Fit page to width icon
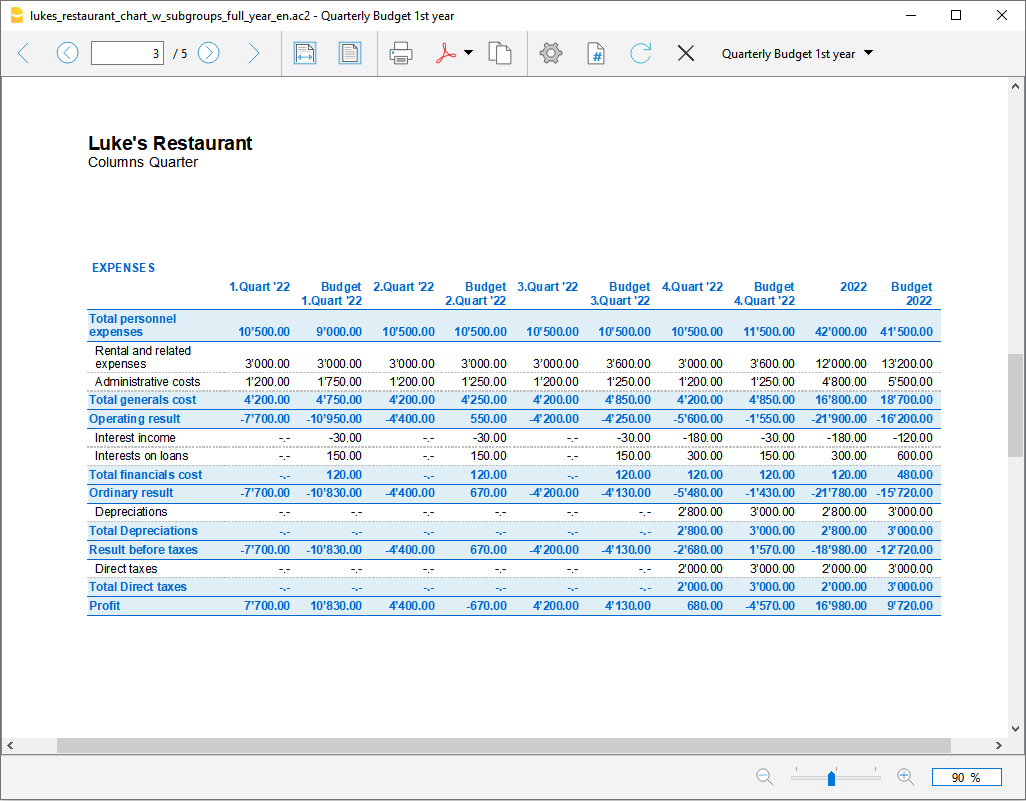This screenshot has height=801, width=1026. (x=305, y=54)
